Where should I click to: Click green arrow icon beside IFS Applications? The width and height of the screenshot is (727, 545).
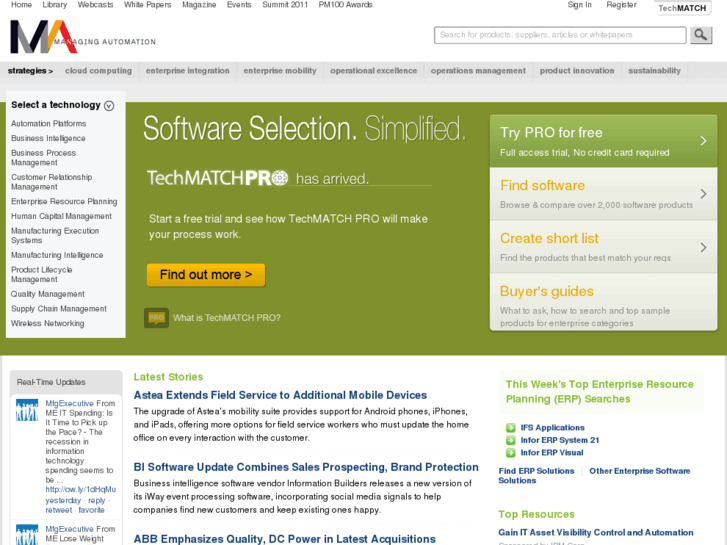coord(510,428)
